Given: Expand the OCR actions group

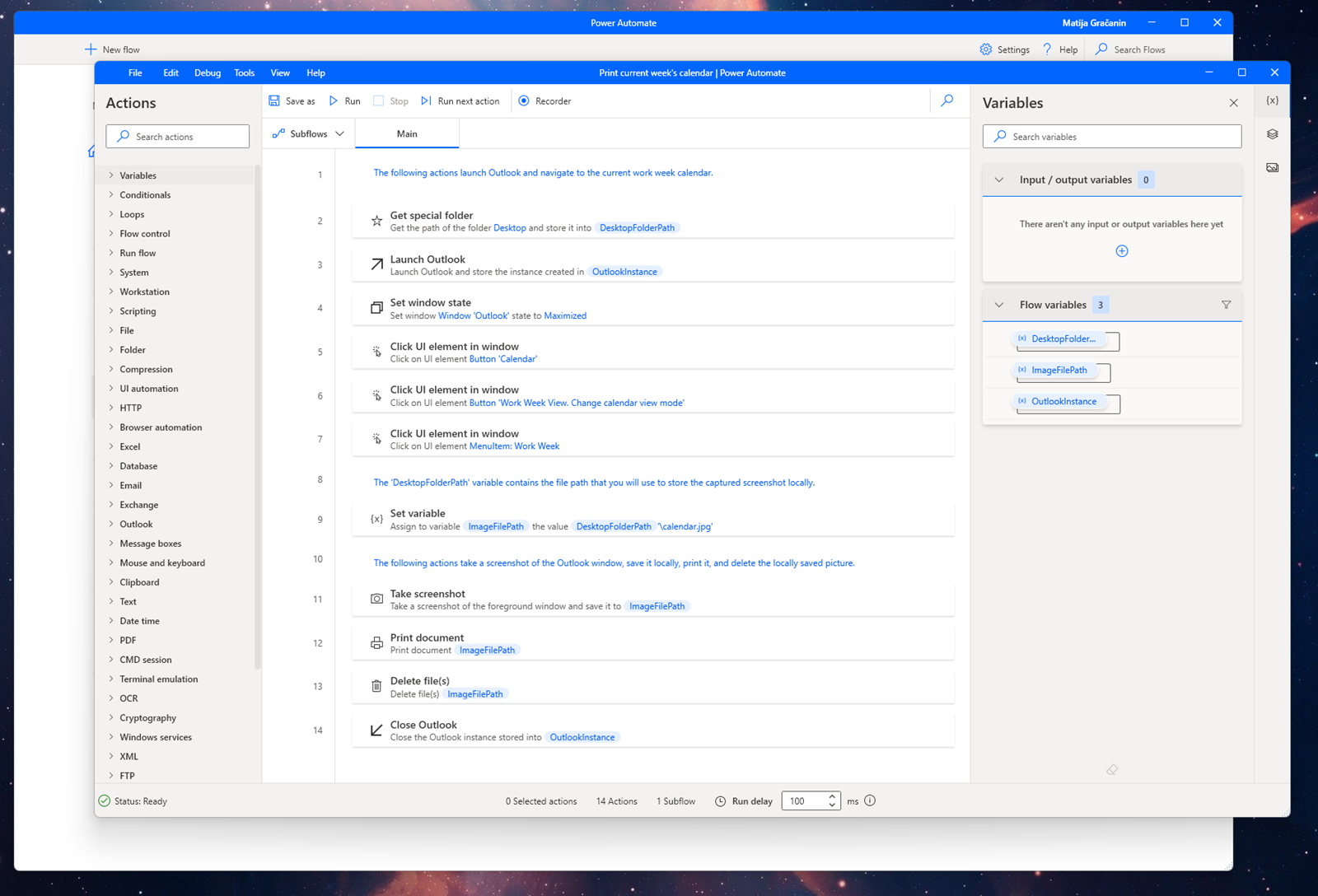Looking at the screenshot, I should coord(111,698).
